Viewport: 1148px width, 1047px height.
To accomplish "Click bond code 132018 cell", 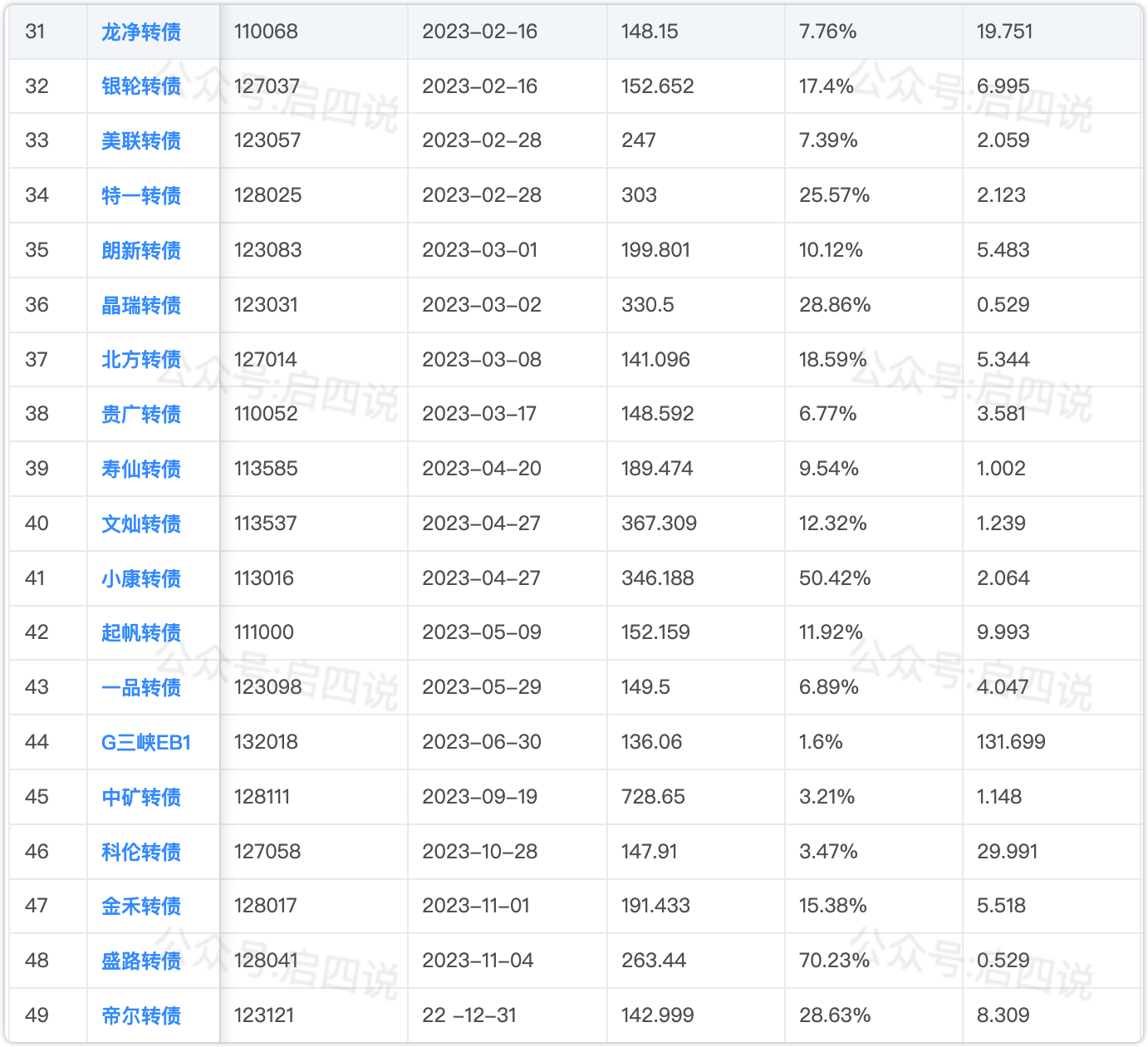I will point(266,742).
